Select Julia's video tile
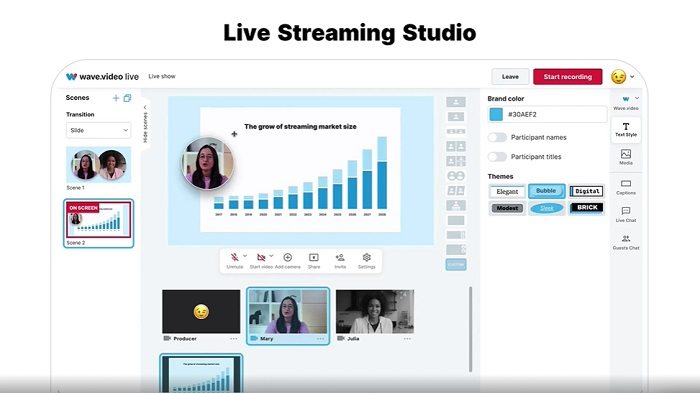 click(x=375, y=311)
